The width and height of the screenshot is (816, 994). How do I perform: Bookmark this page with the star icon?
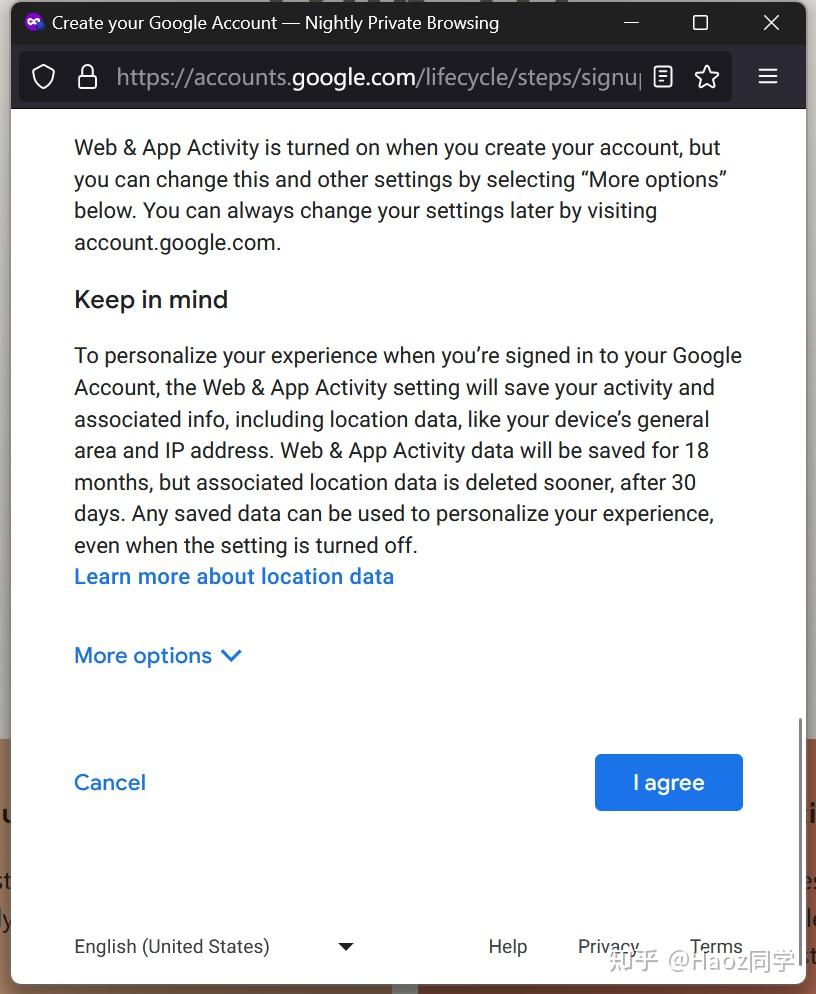(x=707, y=77)
